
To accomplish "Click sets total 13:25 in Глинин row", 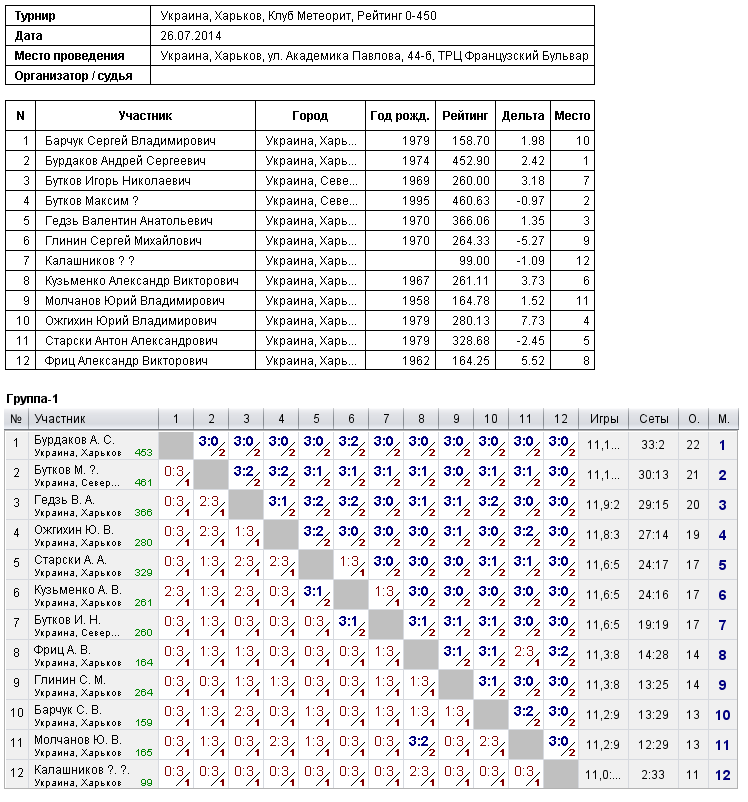I will pos(653,685).
